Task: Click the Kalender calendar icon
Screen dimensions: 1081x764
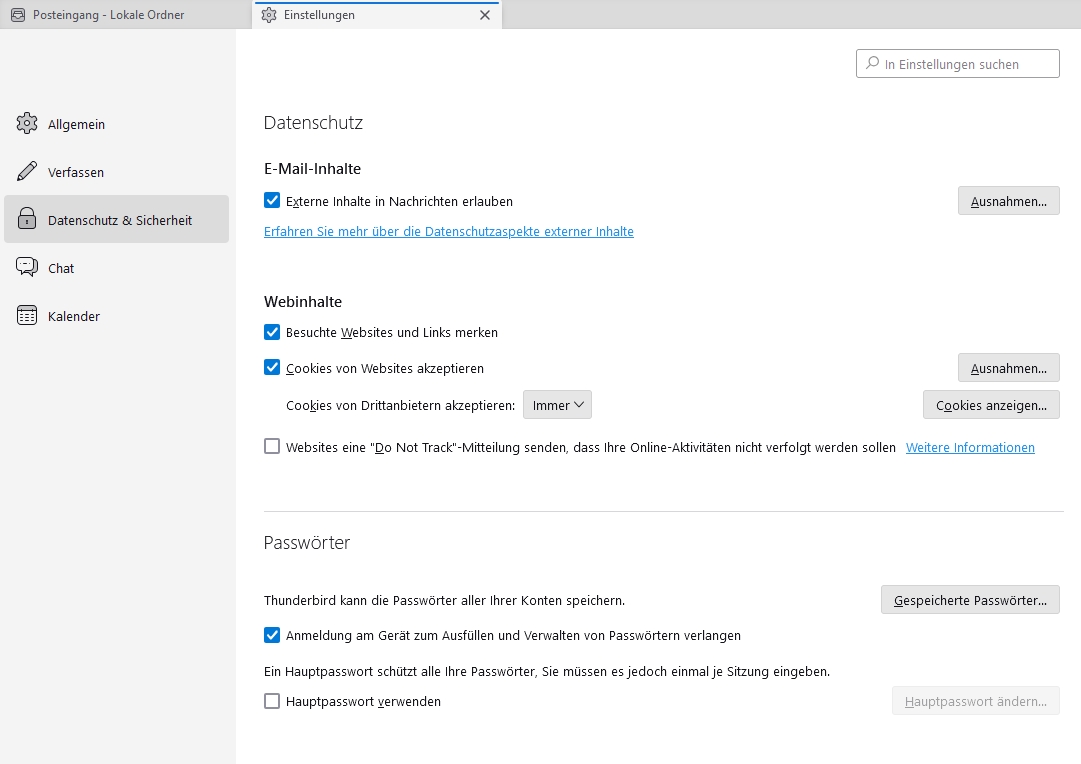Action: pyautogui.click(x=27, y=316)
